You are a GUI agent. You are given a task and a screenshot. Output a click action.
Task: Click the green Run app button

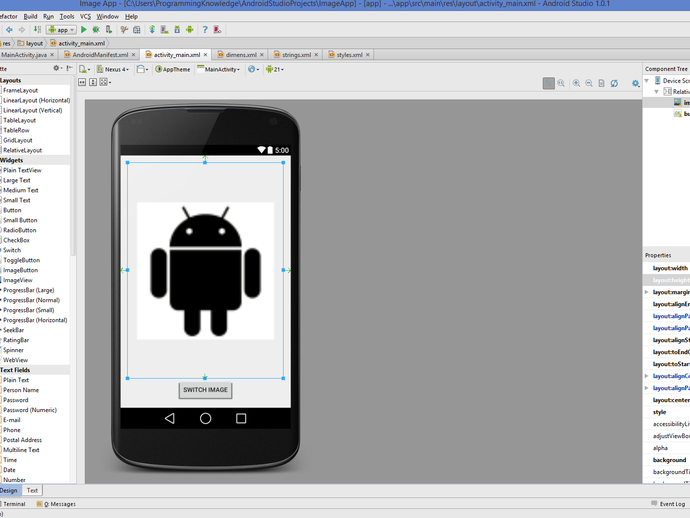(84, 29)
